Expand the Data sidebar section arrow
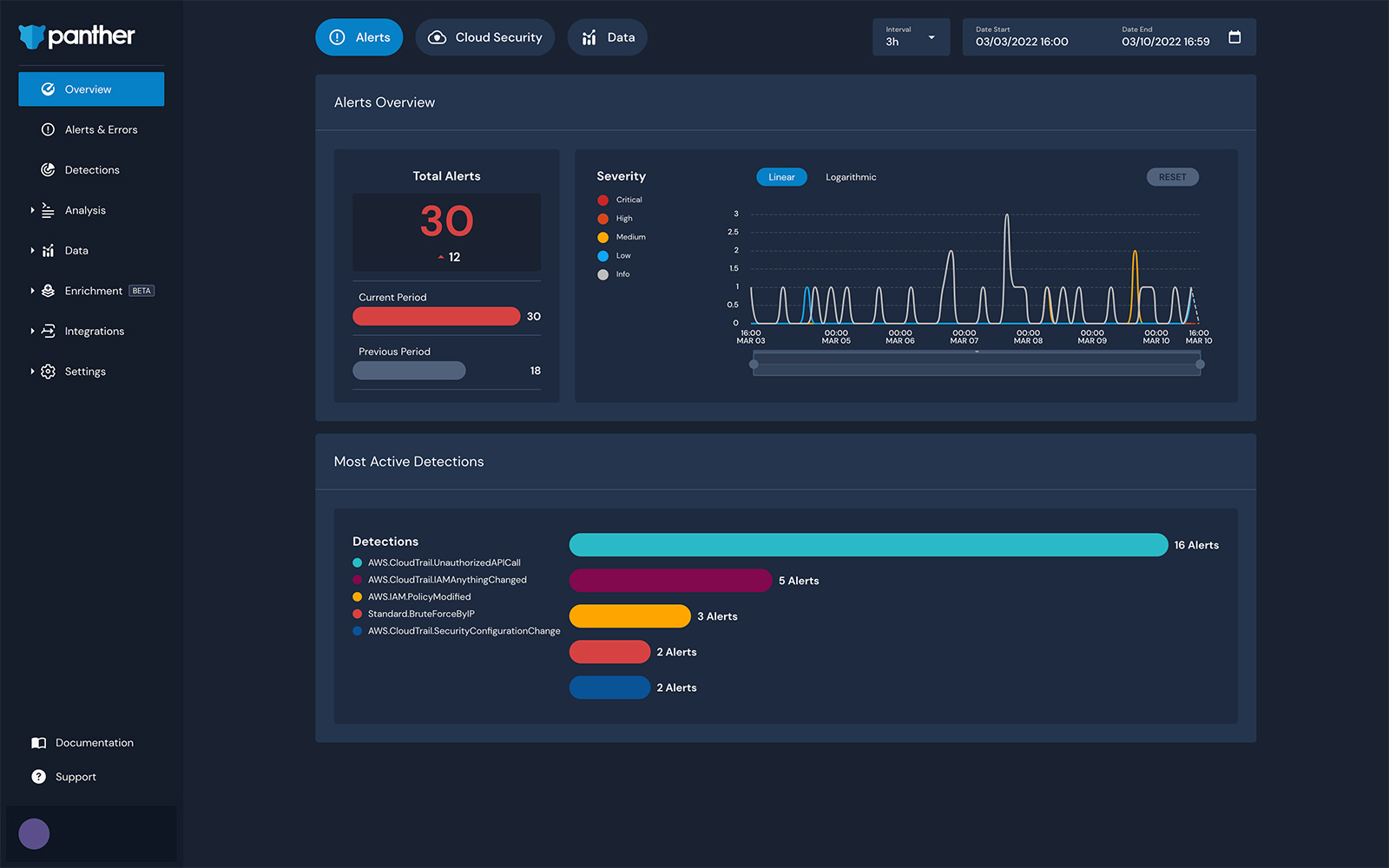Viewport: 1389px width, 868px height. pyautogui.click(x=32, y=251)
